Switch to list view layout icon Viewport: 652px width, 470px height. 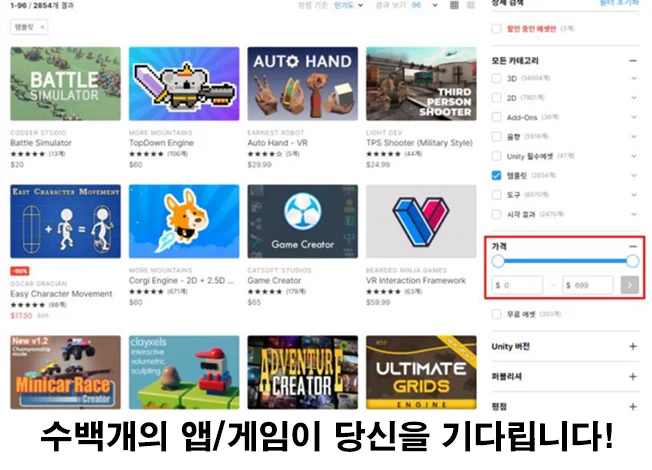[471, 5]
